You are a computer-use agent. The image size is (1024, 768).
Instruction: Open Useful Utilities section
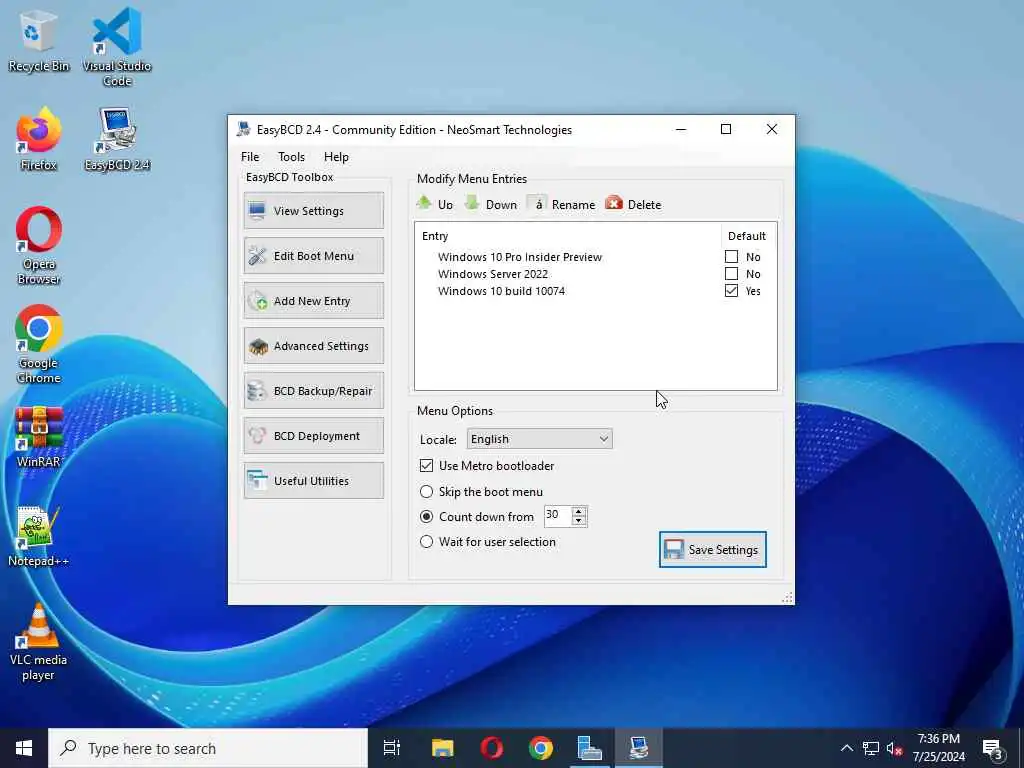coord(313,481)
